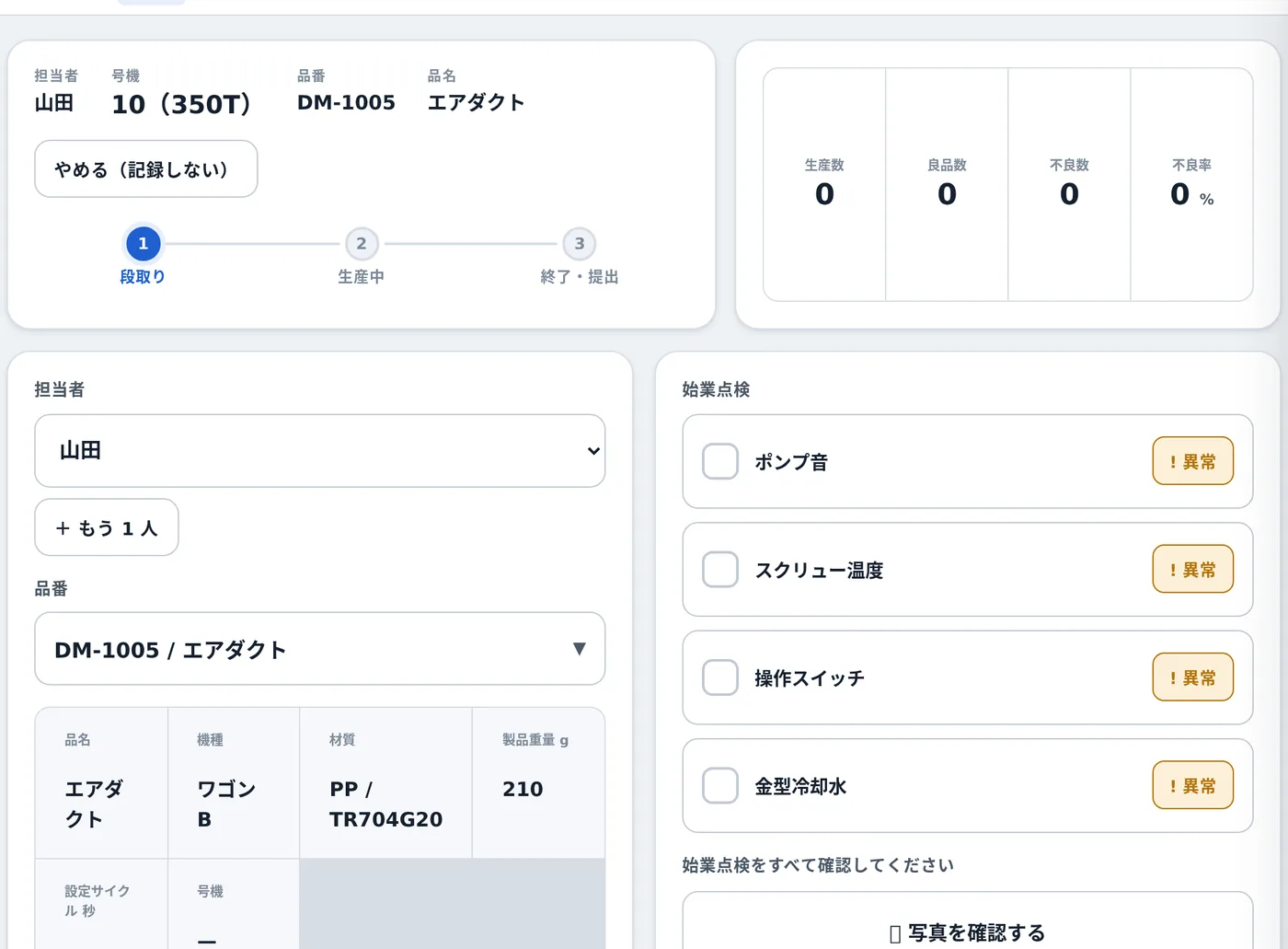Open the 担当者 山田 dropdown
The width and height of the screenshot is (1288, 949).
(x=320, y=450)
